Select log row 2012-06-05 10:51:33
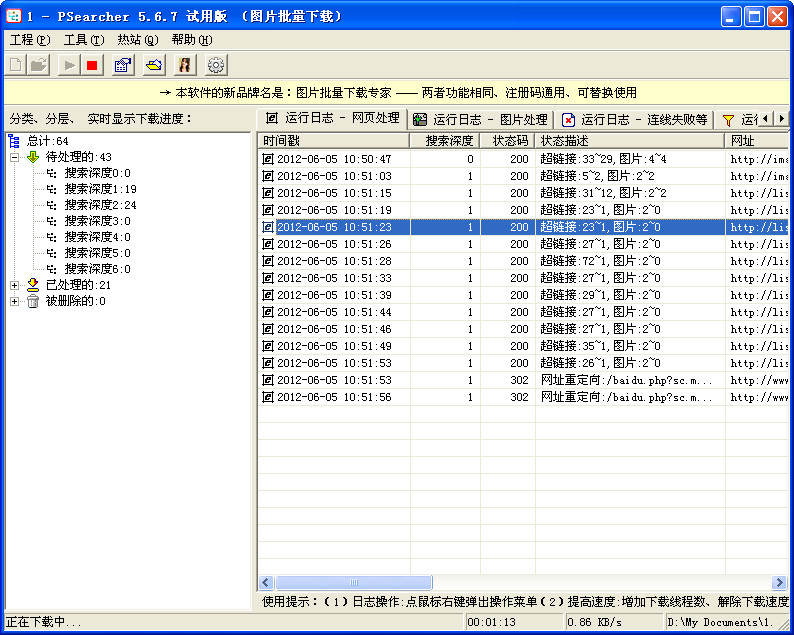The image size is (794, 635). coord(524,278)
